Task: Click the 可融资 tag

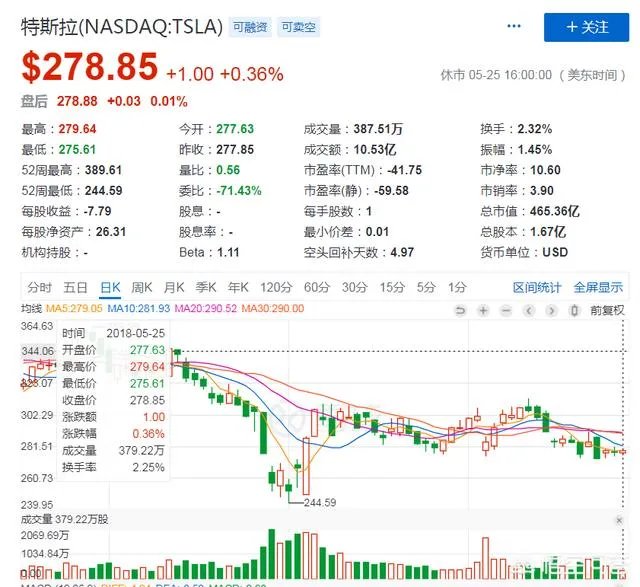Action: coord(250,27)
